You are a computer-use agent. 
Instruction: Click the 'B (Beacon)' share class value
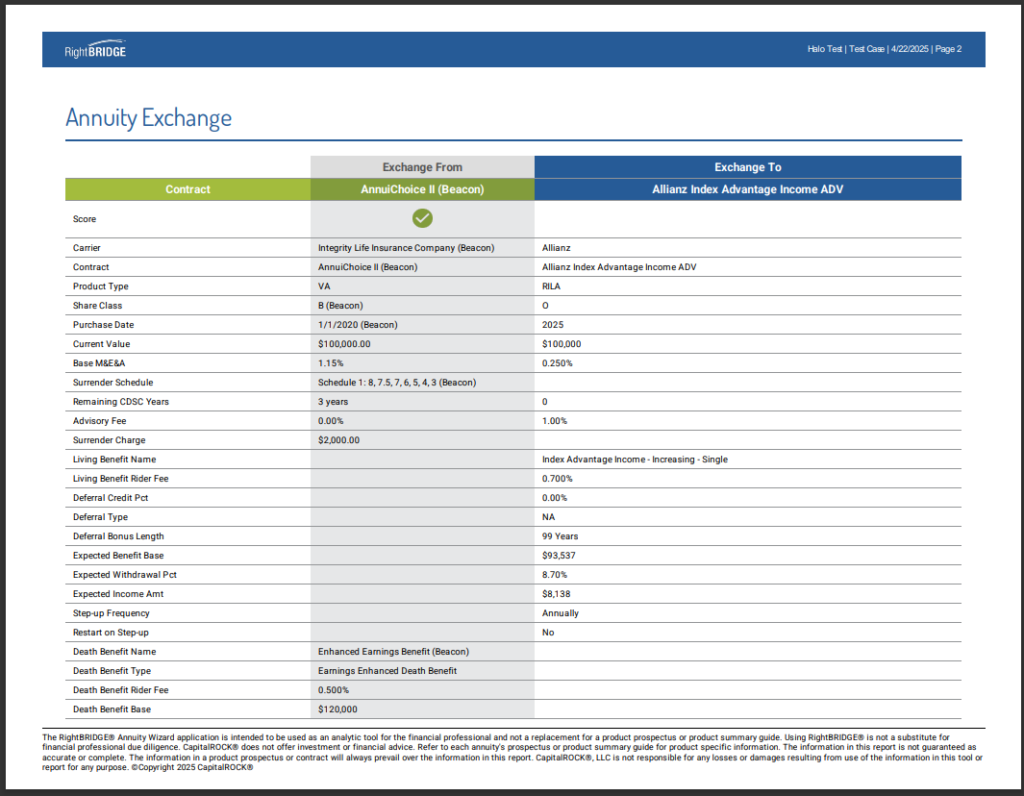click(x=340, y=306)
